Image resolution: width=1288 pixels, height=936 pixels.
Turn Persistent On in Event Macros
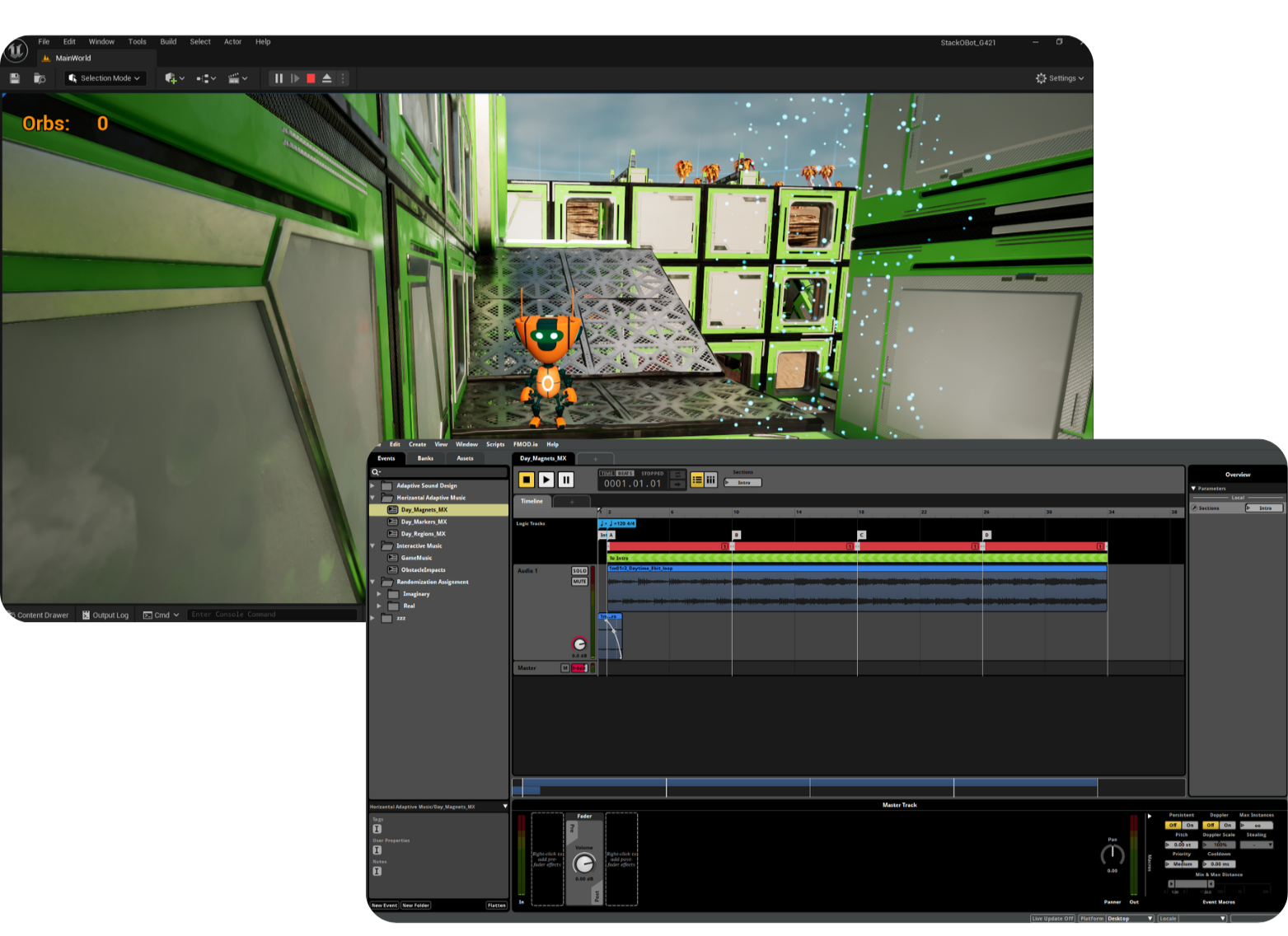[1190, 825]
